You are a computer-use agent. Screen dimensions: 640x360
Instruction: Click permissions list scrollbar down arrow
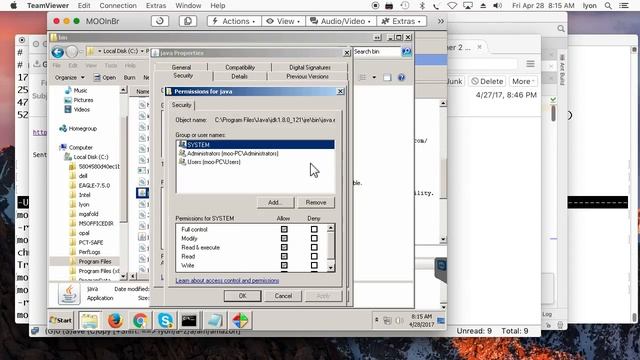coord(331,268)
